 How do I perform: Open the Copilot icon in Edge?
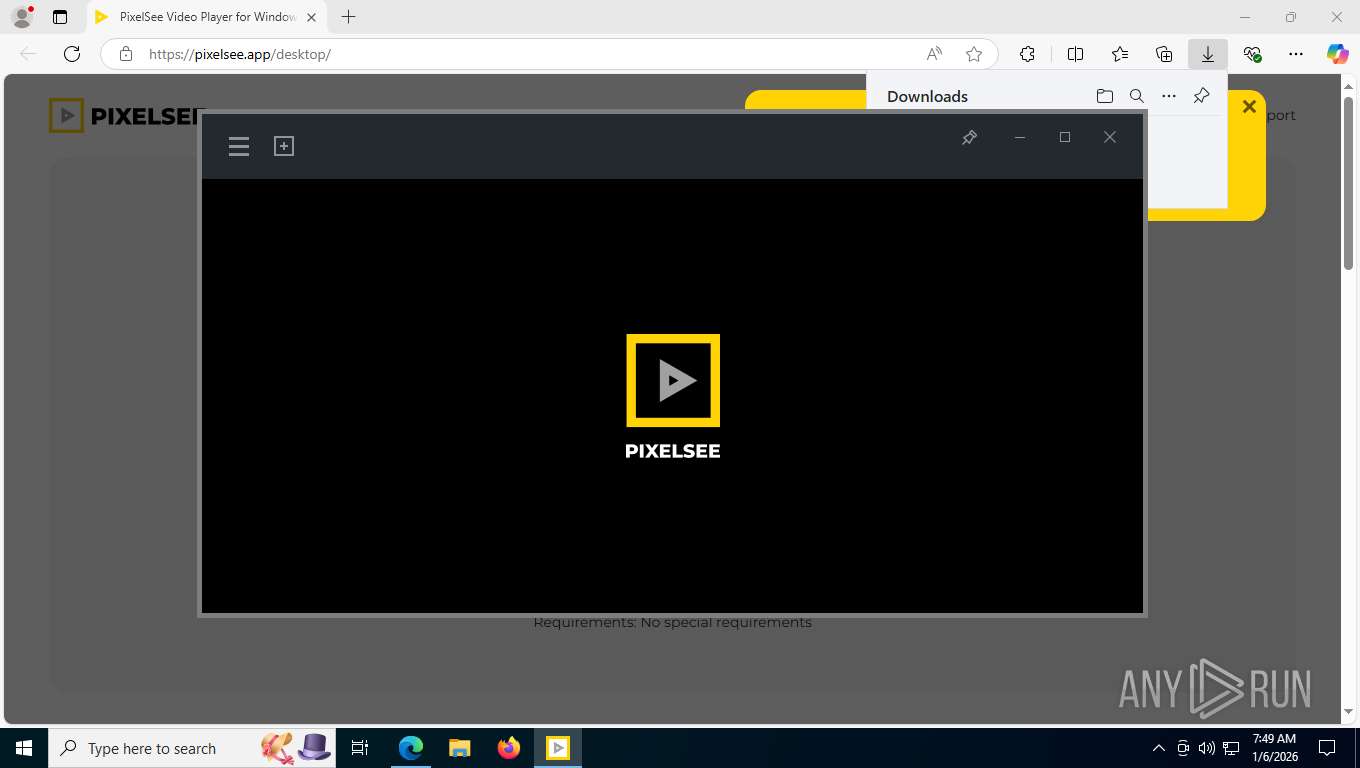[x=1338, y=54]
